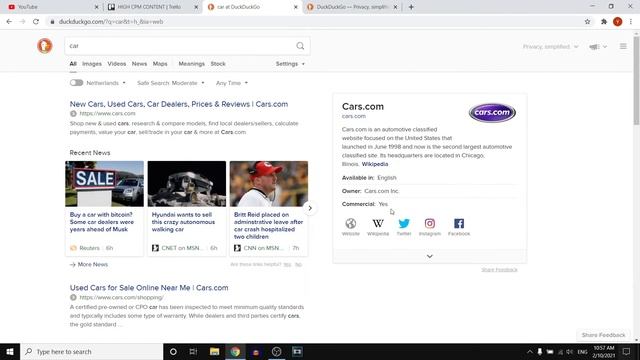Open Settings dropdown
Viewport: 640px width, 360px height.
[290, 64]
